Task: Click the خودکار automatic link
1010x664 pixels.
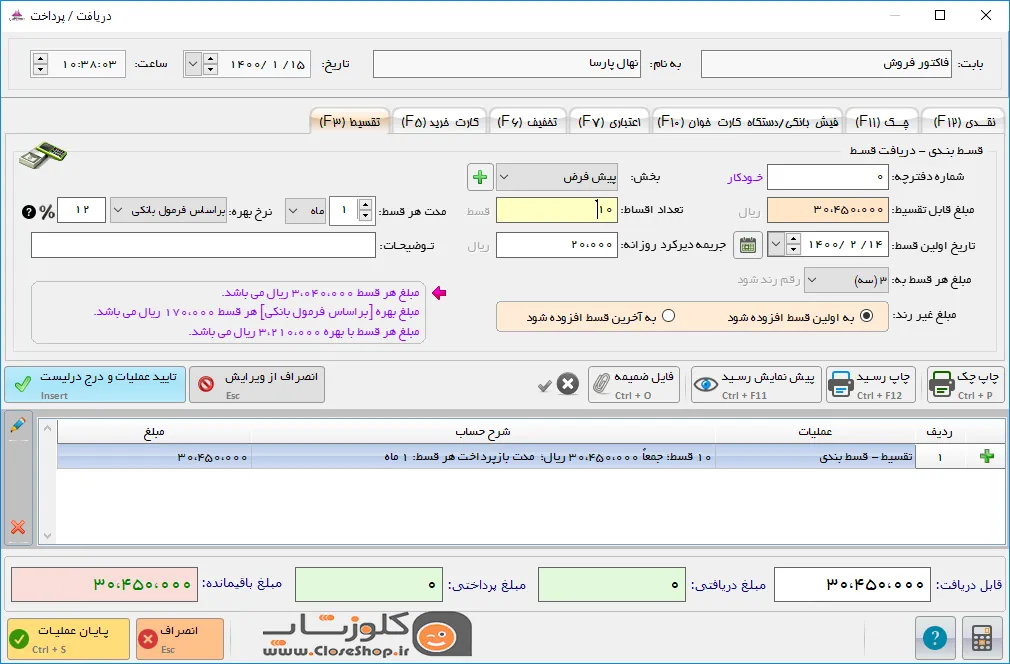Action: click(x=745, y=177)
